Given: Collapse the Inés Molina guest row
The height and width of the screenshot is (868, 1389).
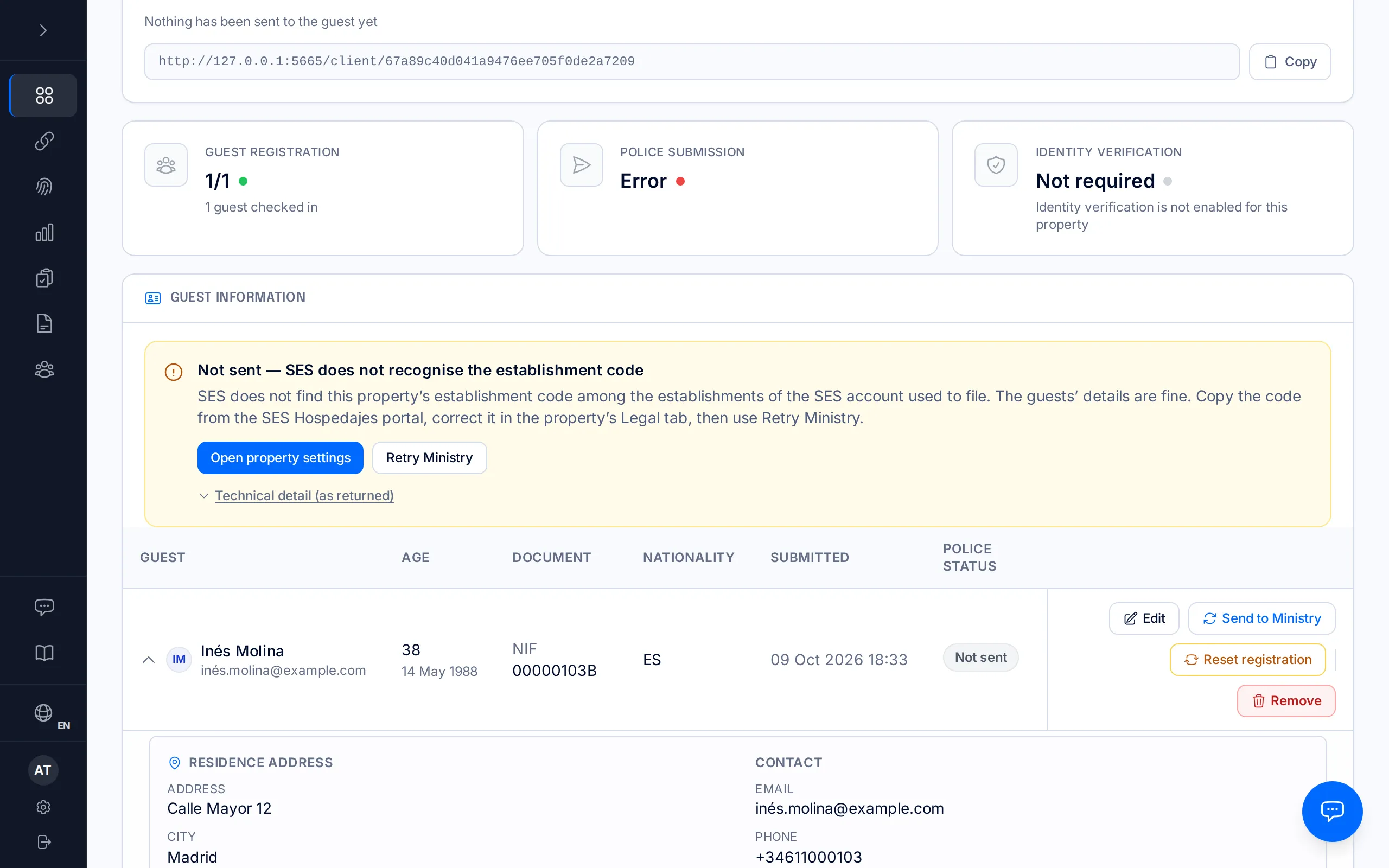Looking at the screenshot, I should pos(149,659).
